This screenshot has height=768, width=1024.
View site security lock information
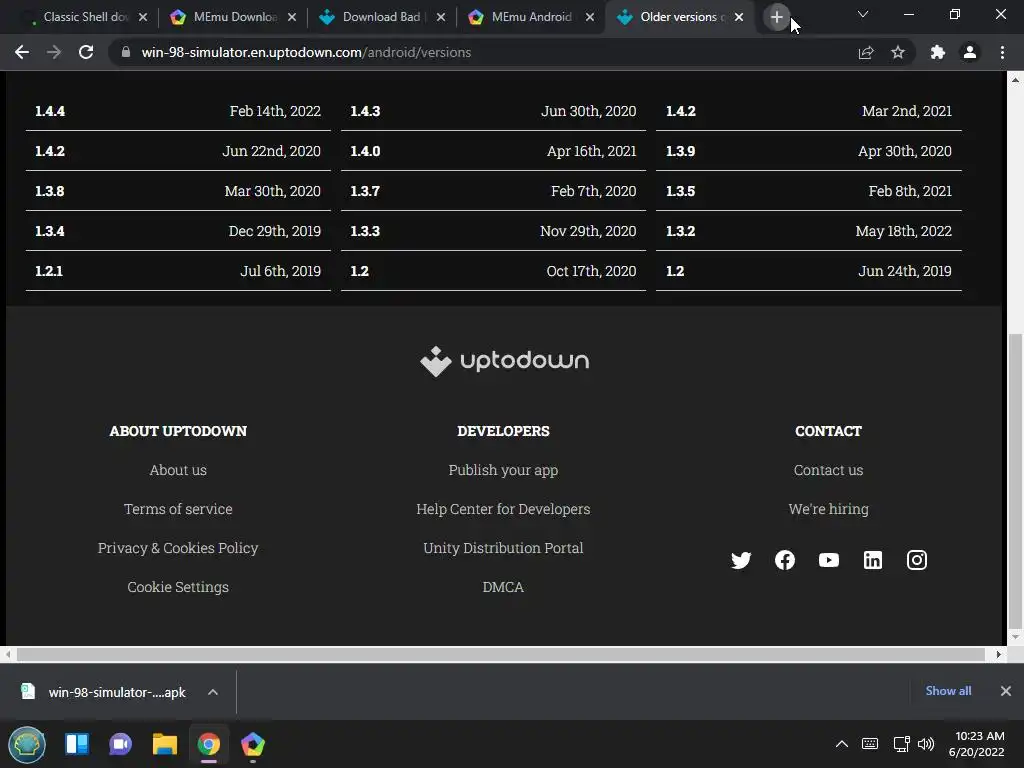click(126, 52)
